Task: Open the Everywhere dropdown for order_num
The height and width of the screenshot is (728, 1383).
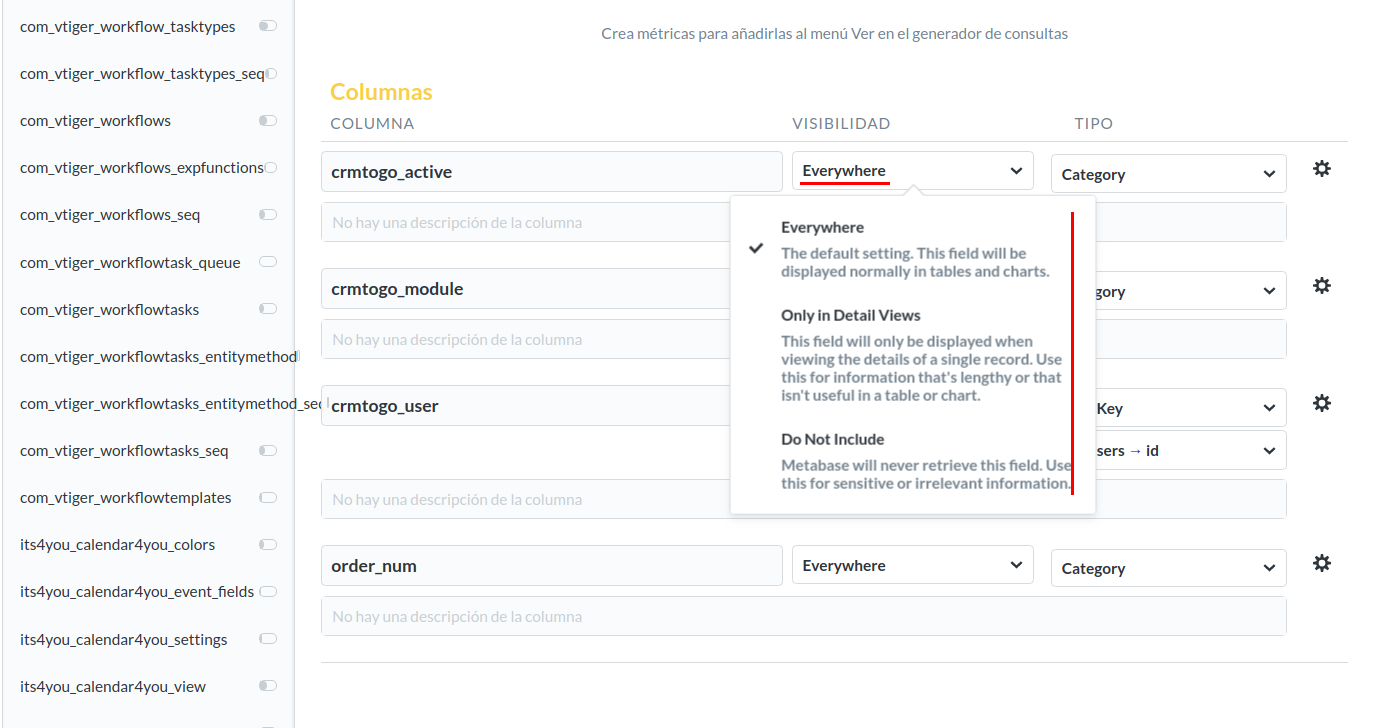Action: 911,564
